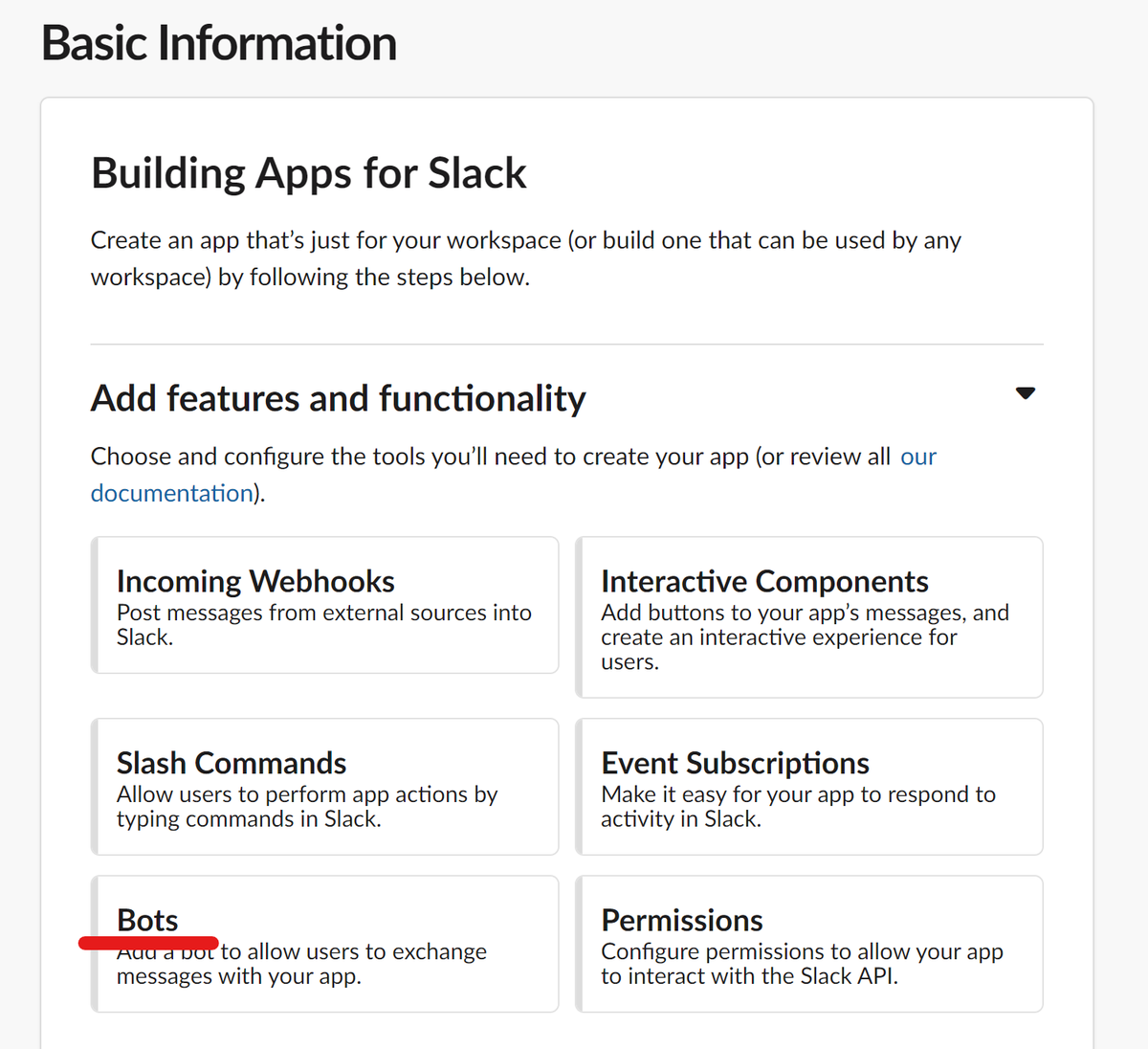Click 'Add buttons to your app's messages' description

806,636
